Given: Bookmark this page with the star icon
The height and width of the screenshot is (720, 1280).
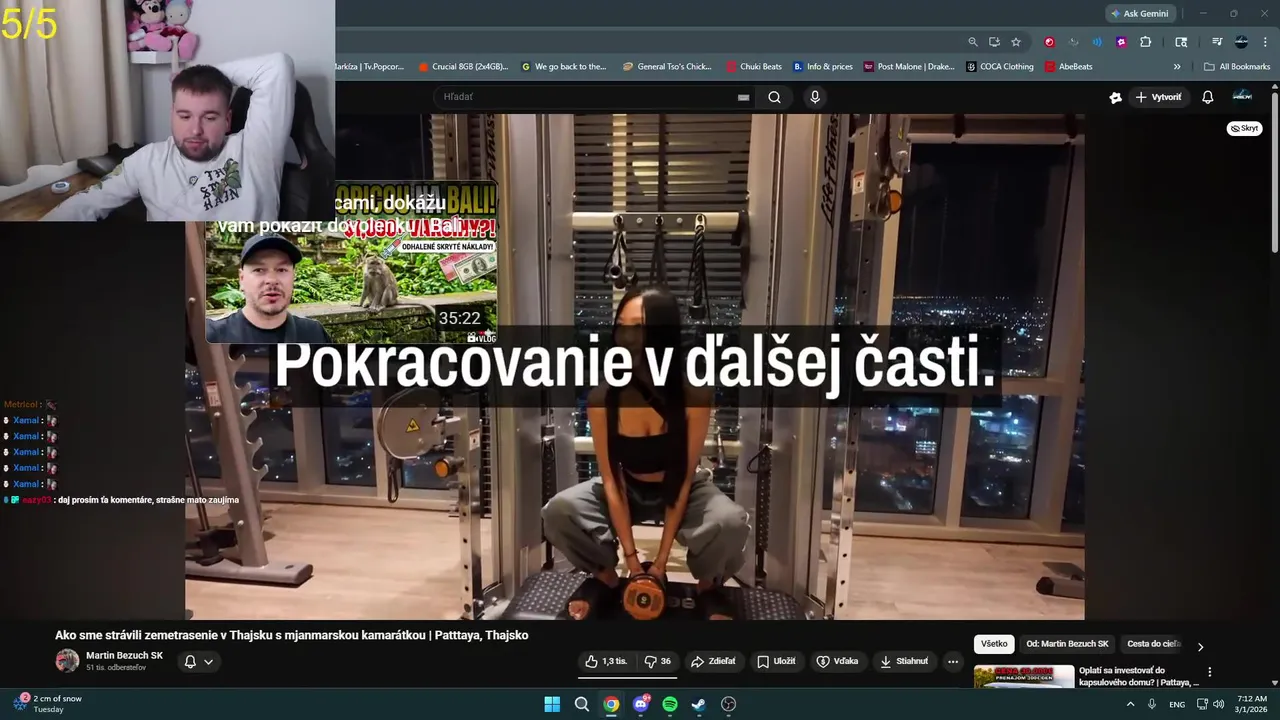Looking at the screenshot, I should [1016, 42].
